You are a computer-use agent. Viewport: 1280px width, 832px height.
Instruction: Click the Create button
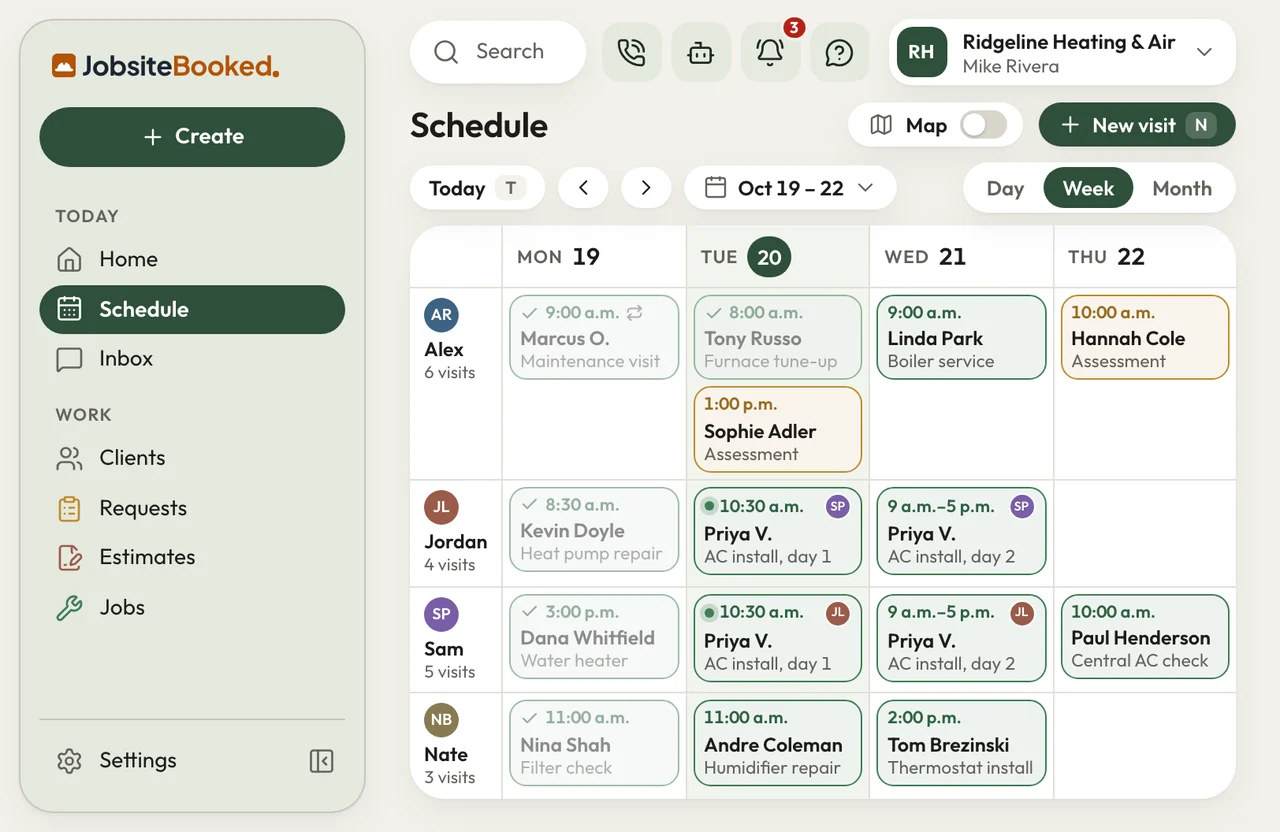tap(192, 137)
